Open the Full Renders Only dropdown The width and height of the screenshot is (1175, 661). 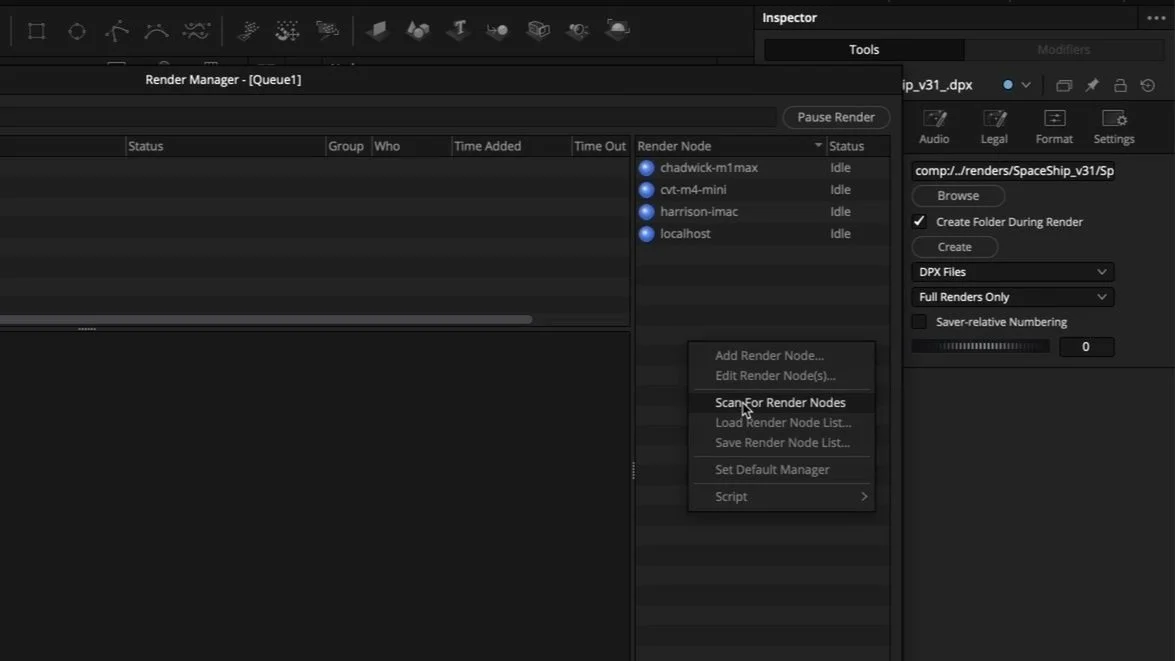pyautogui.click(x=1012, y=296)
